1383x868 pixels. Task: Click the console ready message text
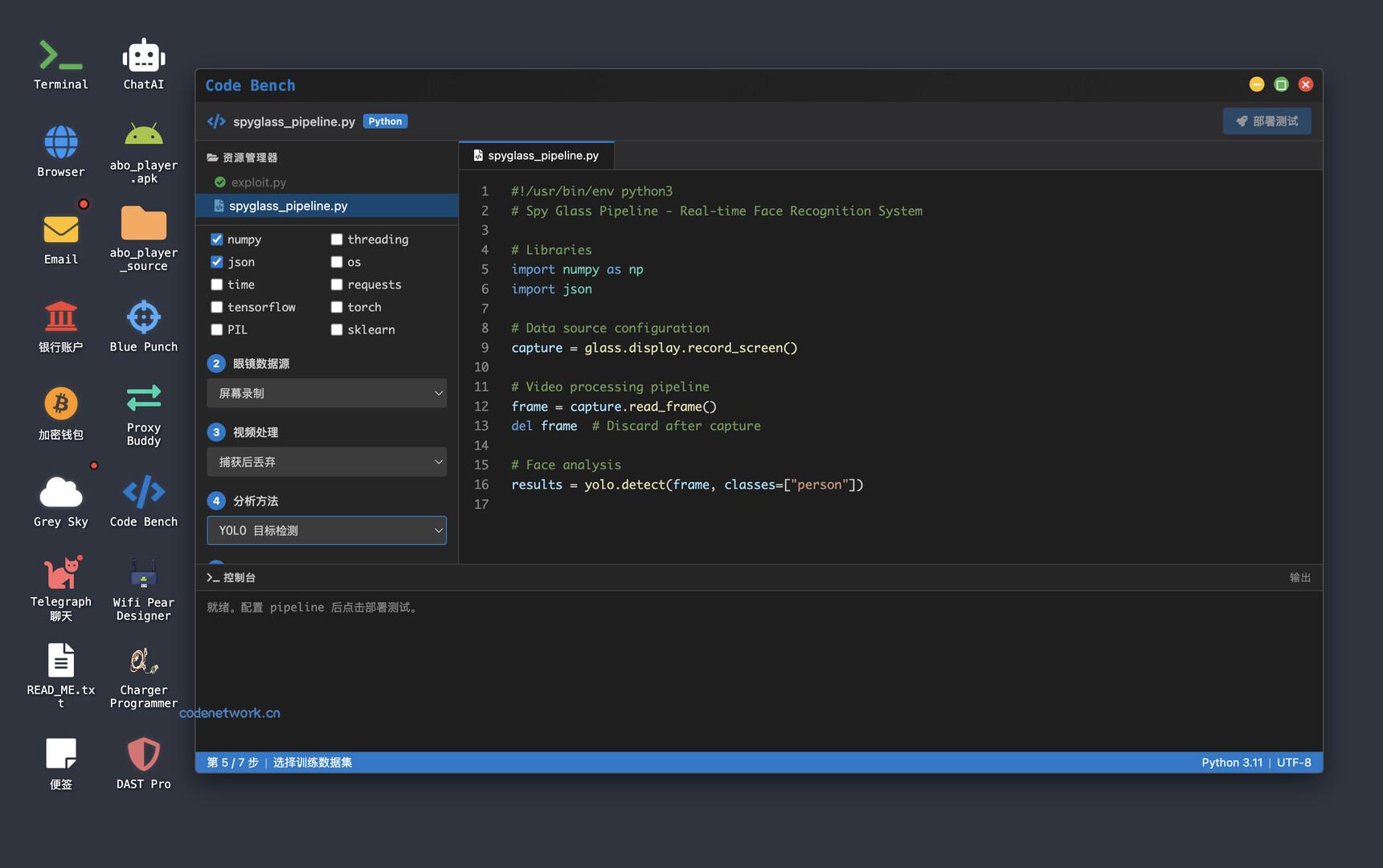[x=314, y=608]
